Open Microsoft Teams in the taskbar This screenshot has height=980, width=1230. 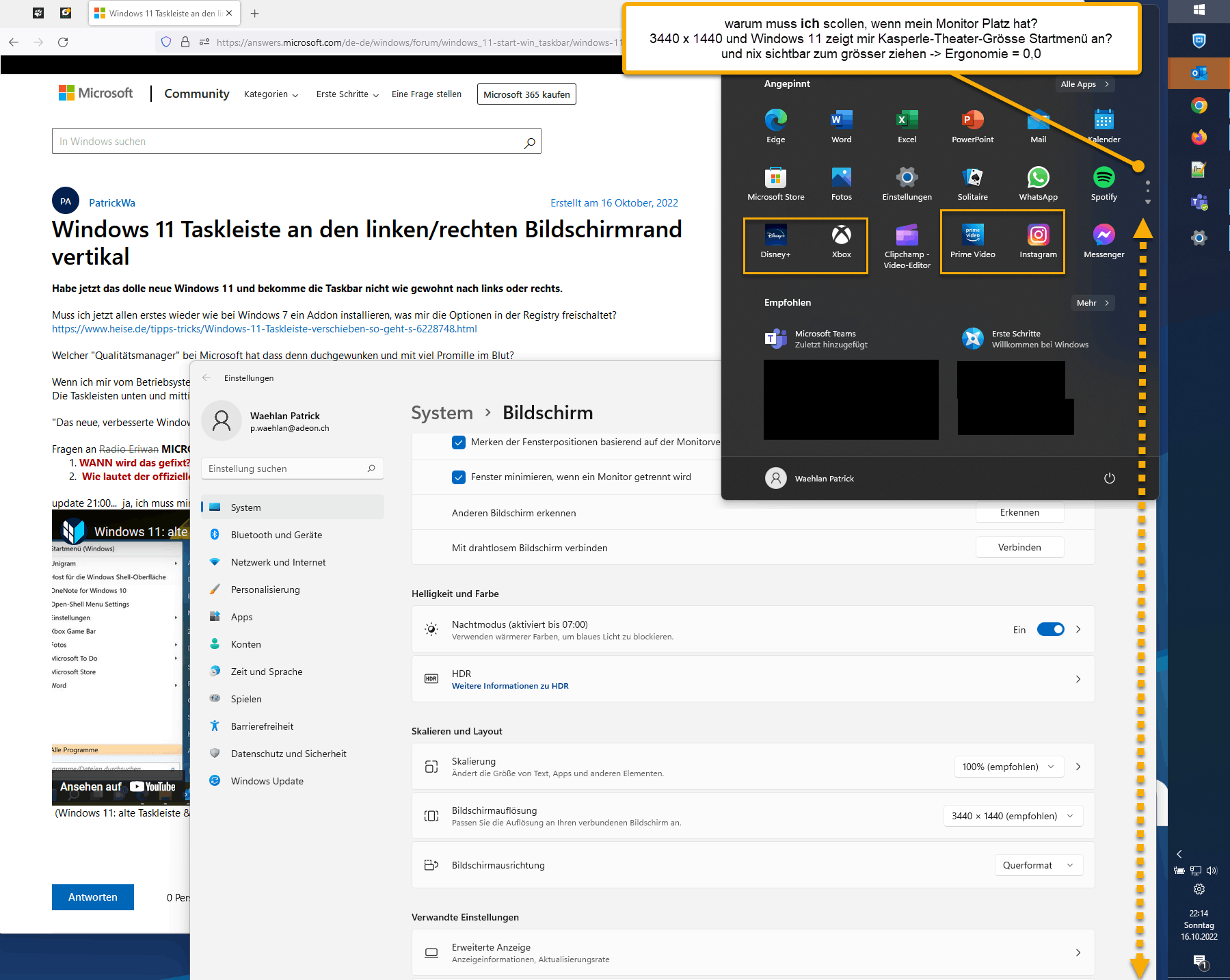pyautogui.click(x=1199, y=203)
